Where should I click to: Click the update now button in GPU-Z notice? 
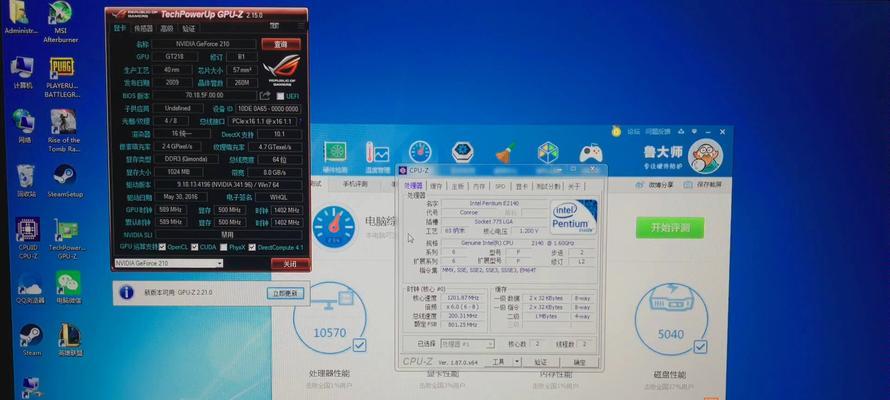coord(283,293)
